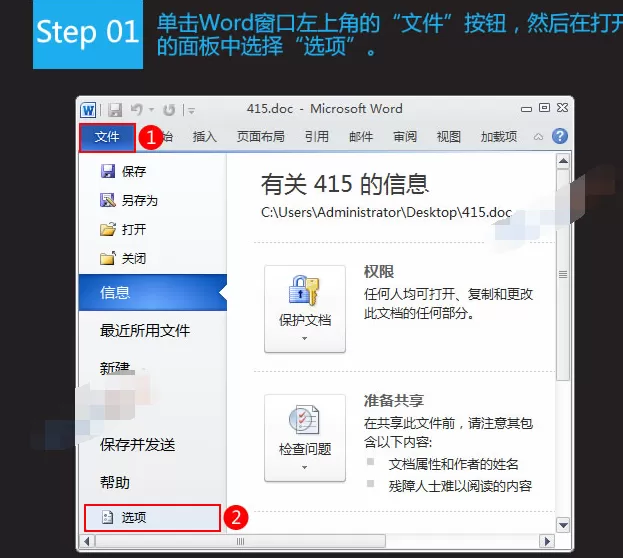The width and height of the screenshot is (623, 558).
Task: Restore down the Word window
Action: (x=544, y=107)
